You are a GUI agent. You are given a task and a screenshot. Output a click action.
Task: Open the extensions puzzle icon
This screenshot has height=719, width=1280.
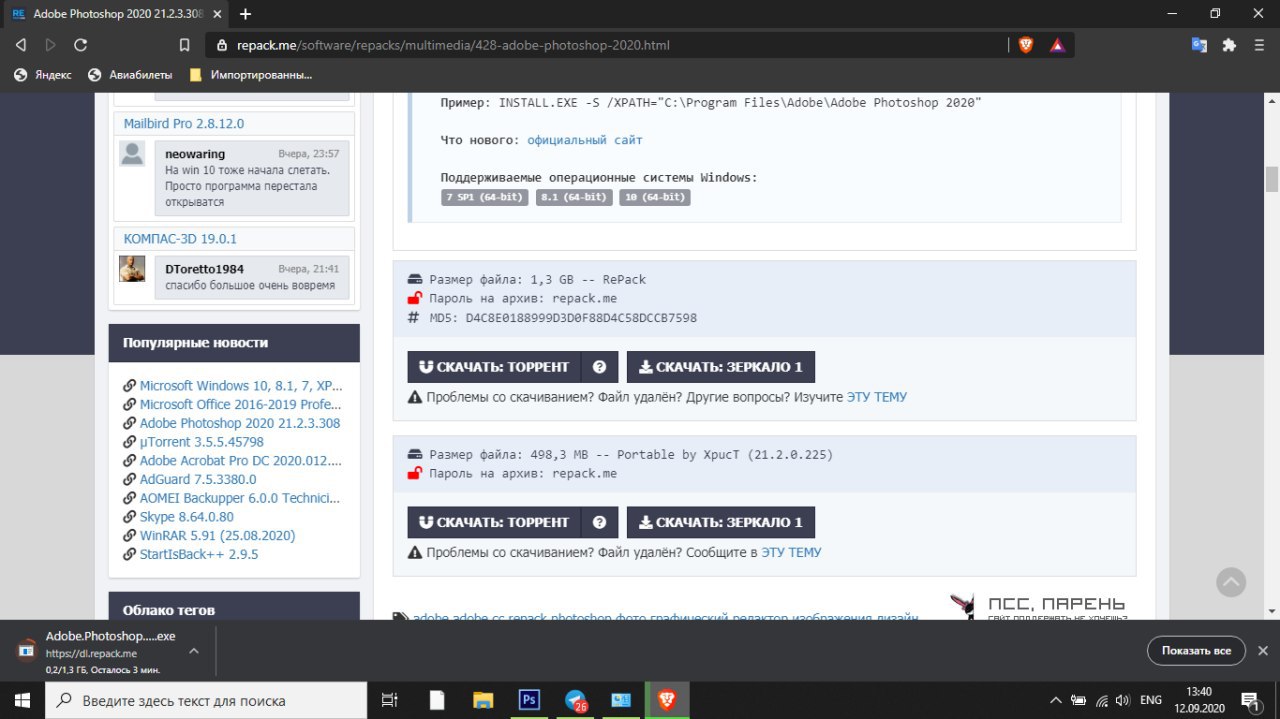tap(1229, 45)
